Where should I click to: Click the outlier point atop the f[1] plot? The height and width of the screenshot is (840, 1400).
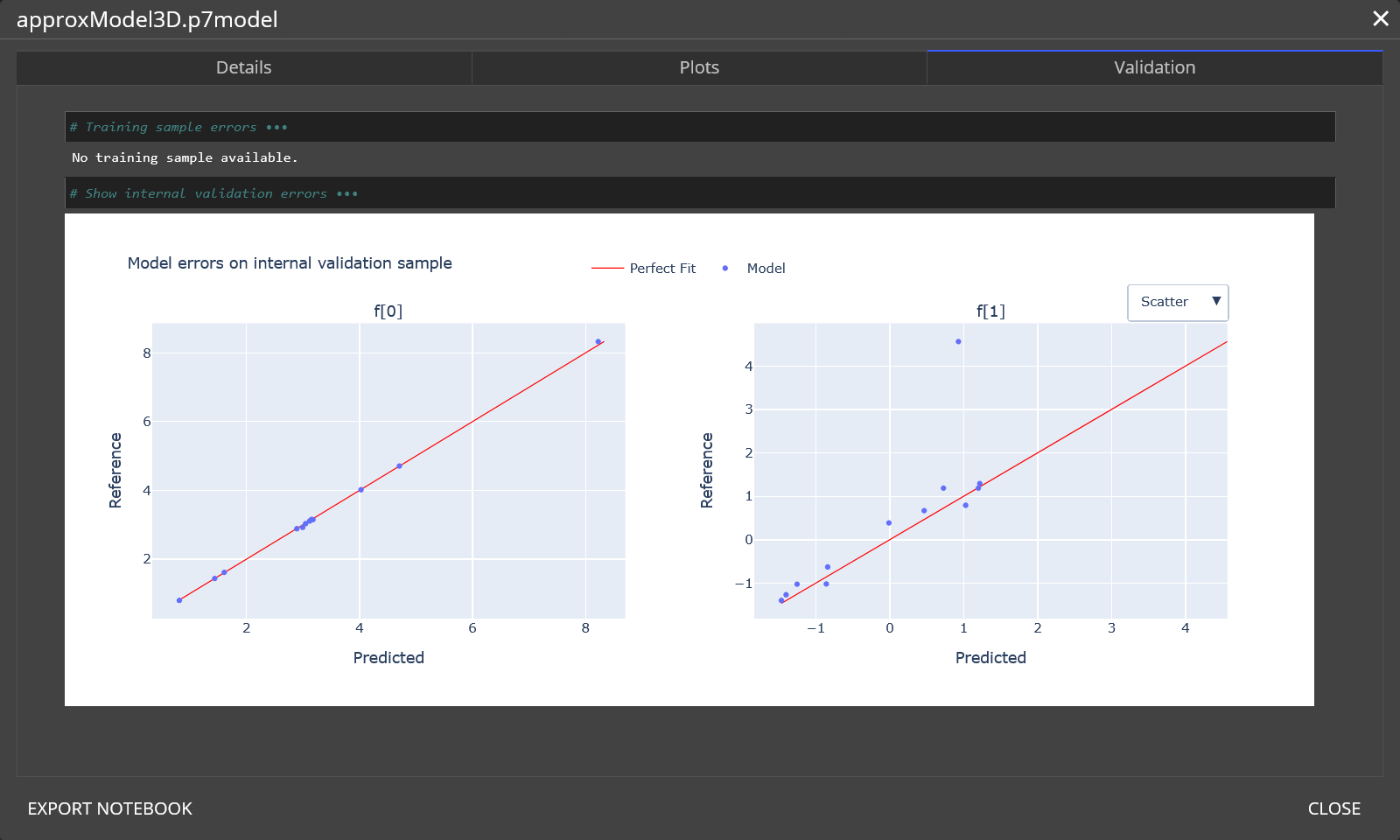coord(958,342)
